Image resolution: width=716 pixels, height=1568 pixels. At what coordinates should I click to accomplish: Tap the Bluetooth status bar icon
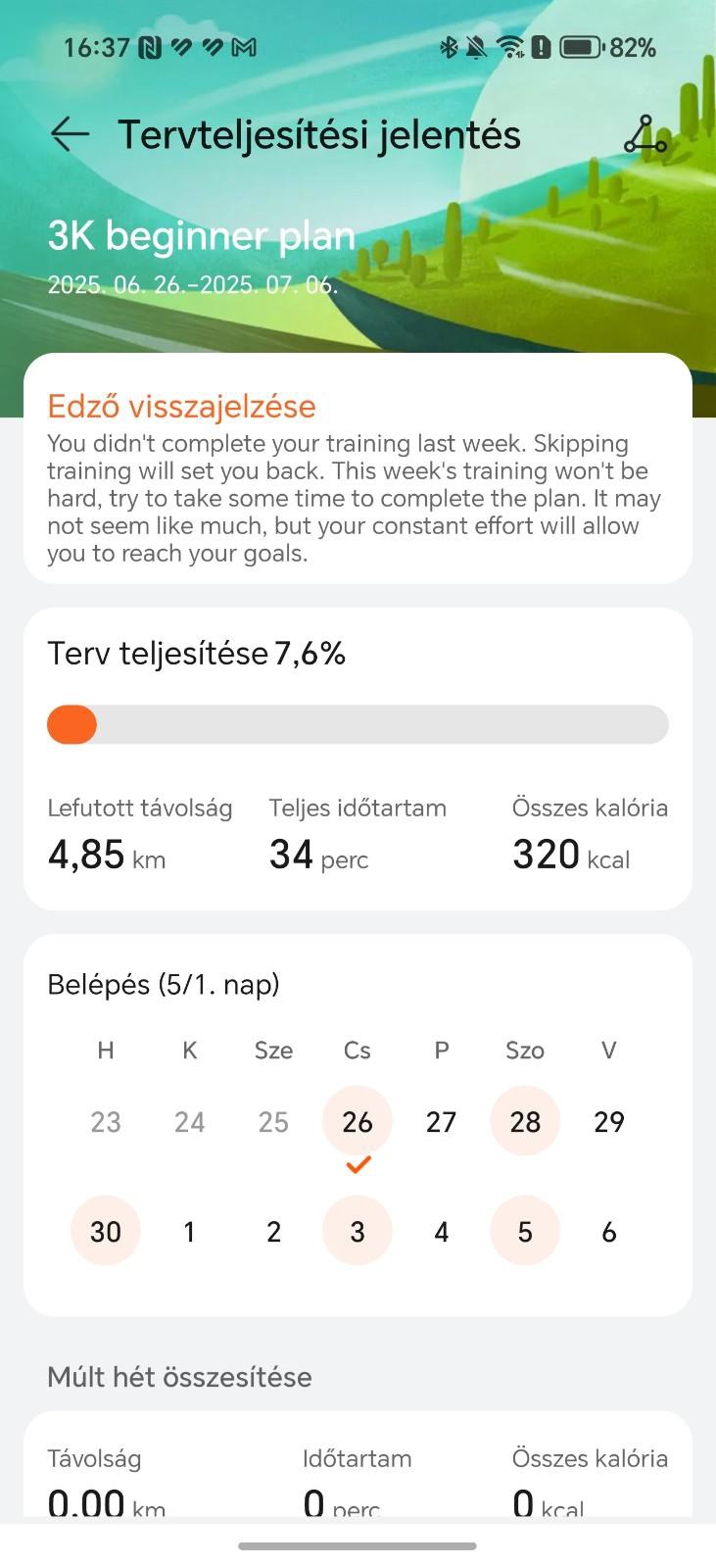point(449,47)
